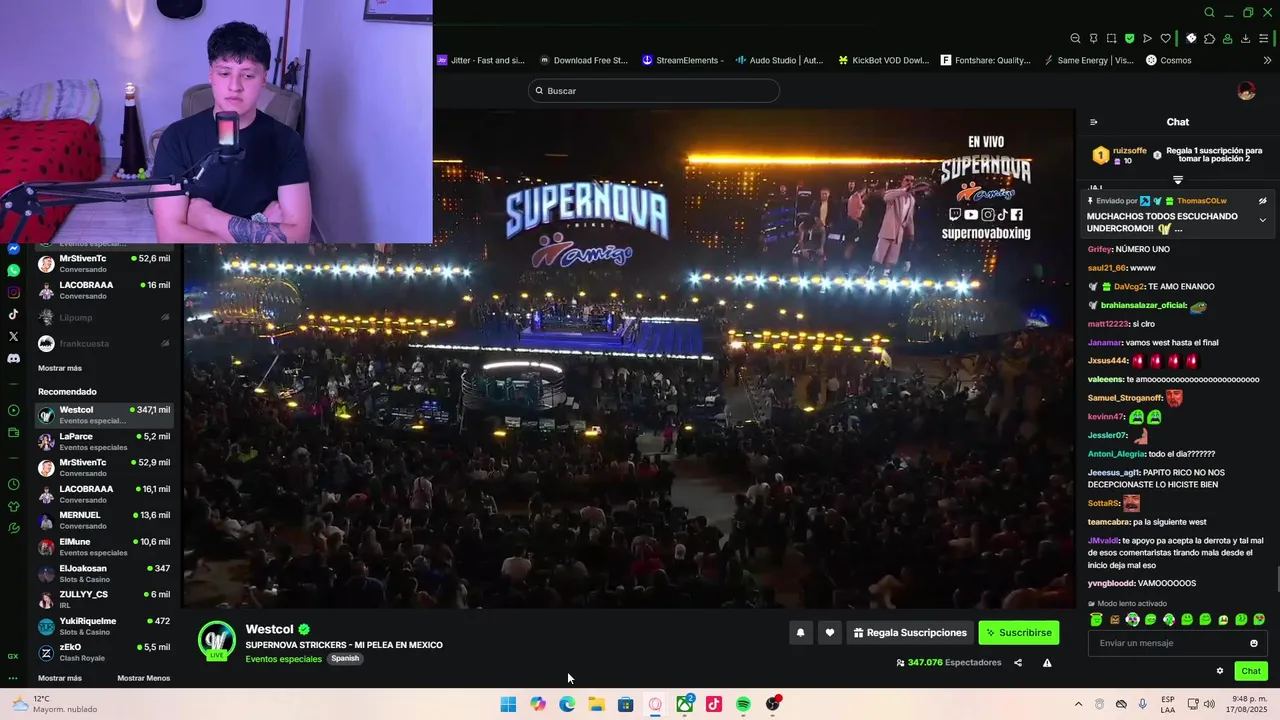Click the zoom-out magnifier icon in toolbar
The image size is (1280, 720).
point(1075,38)
